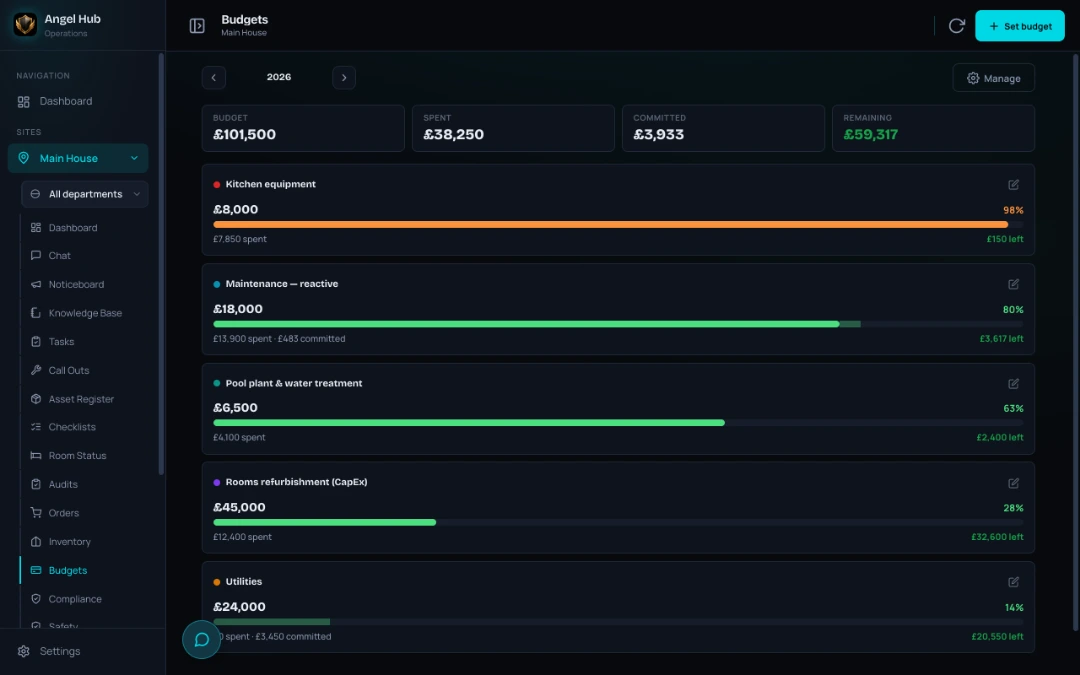Open the Audits page
The height and width of the screenshot is (675, 1080).
point(63,485)
